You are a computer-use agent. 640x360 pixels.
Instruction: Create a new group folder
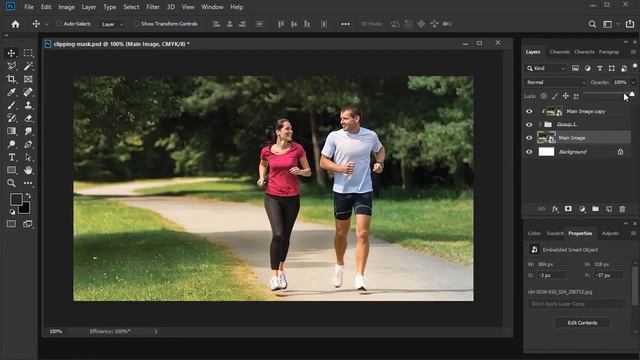[596, 209]
